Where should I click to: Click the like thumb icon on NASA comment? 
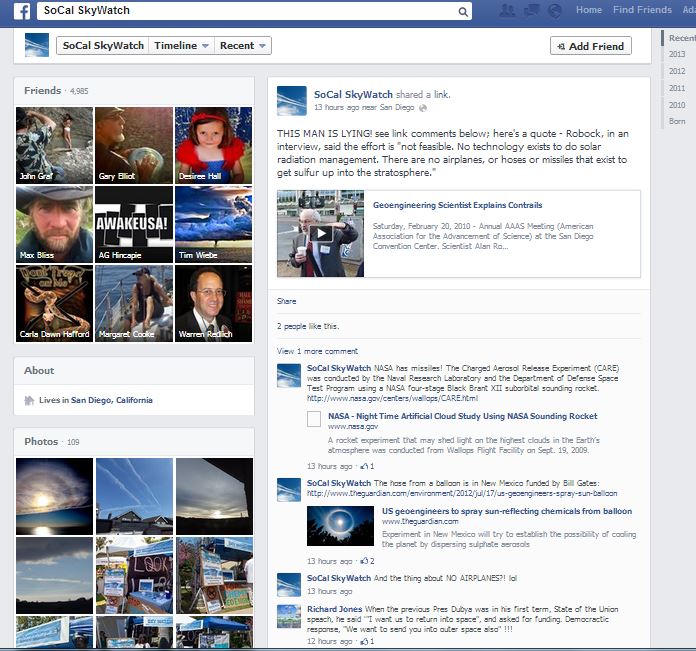(365, 466)
